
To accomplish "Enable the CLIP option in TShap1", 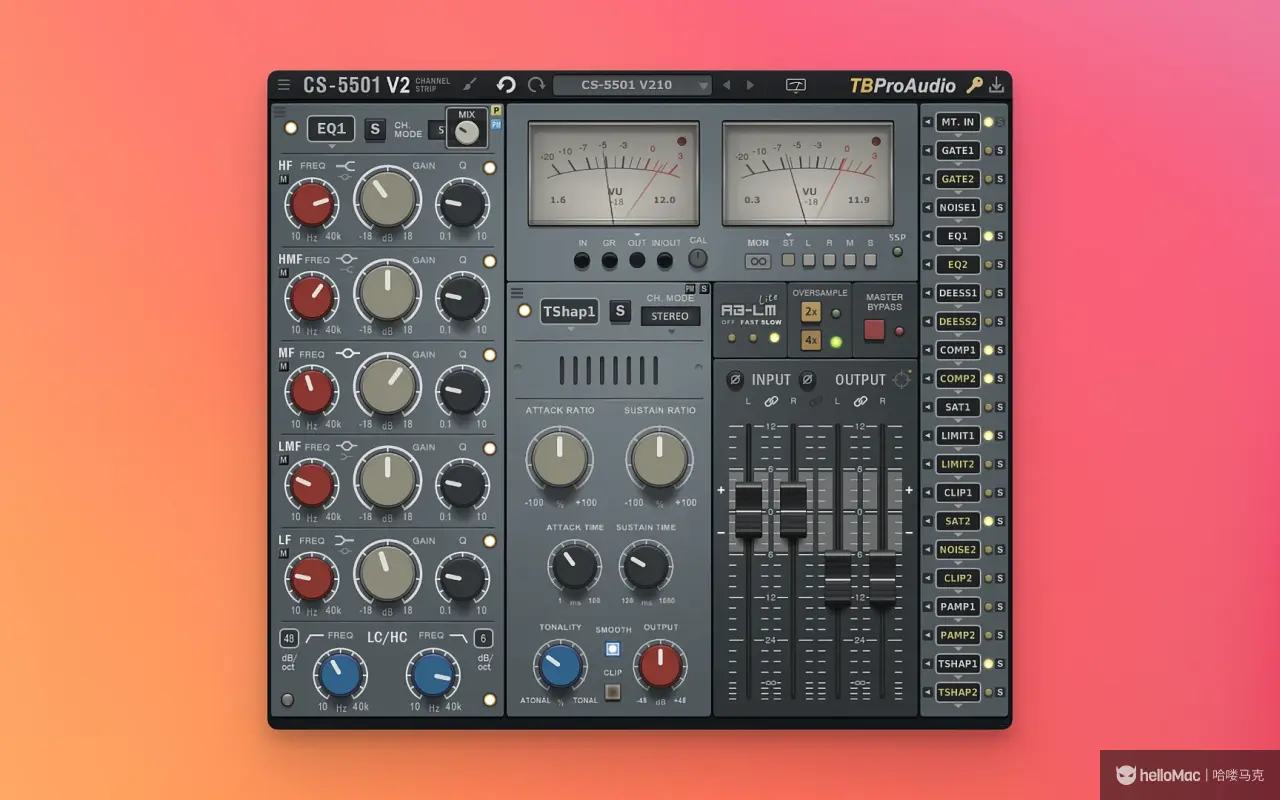I will [613, 690].
